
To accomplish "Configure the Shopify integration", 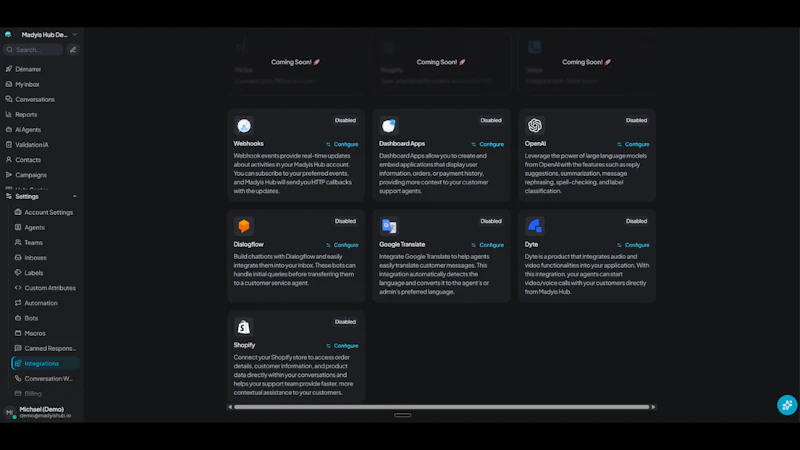I will point(342,345).
